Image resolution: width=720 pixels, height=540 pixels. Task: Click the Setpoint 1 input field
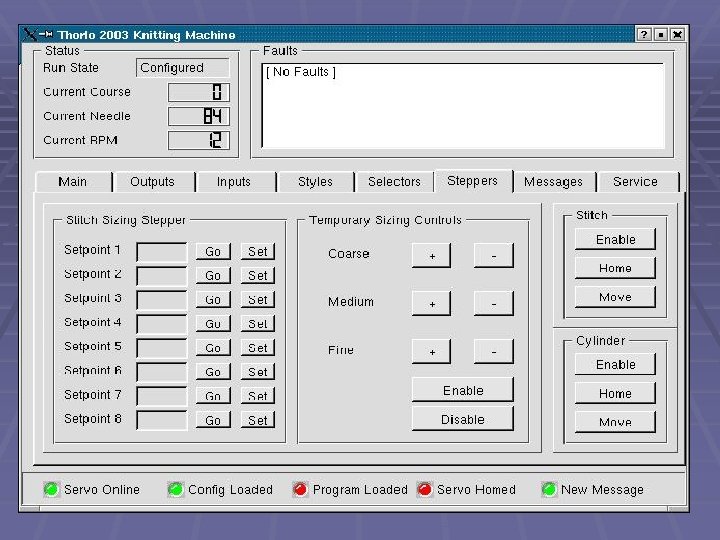click(x=162, y=252)
